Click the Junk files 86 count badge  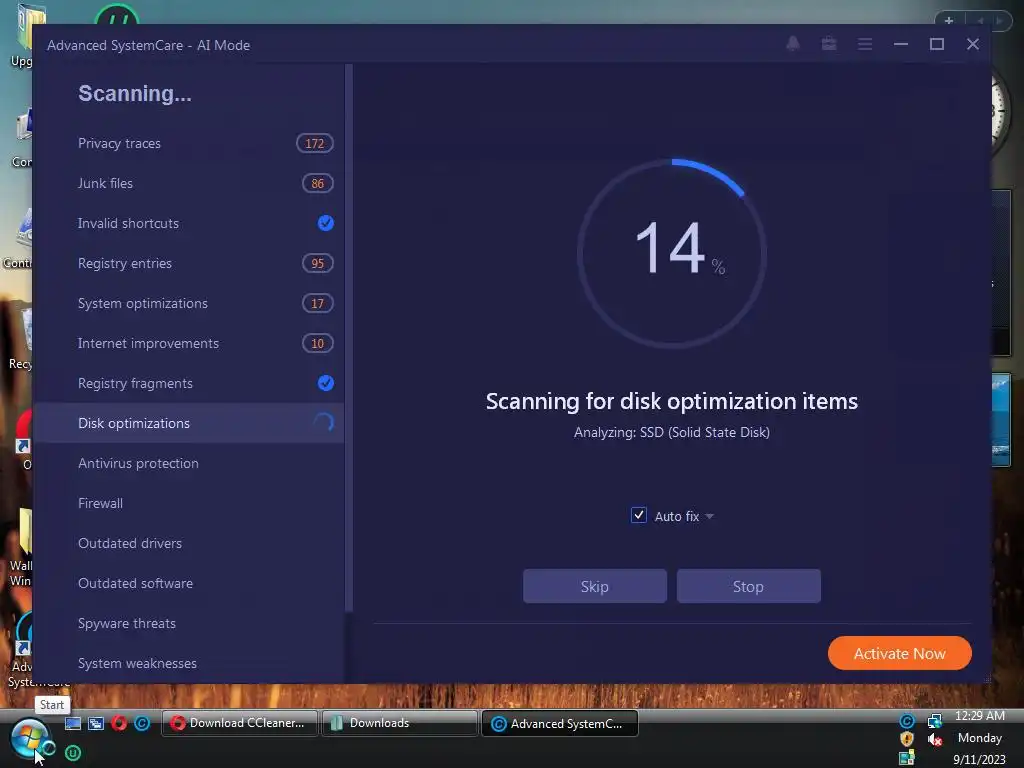[317, 184]
